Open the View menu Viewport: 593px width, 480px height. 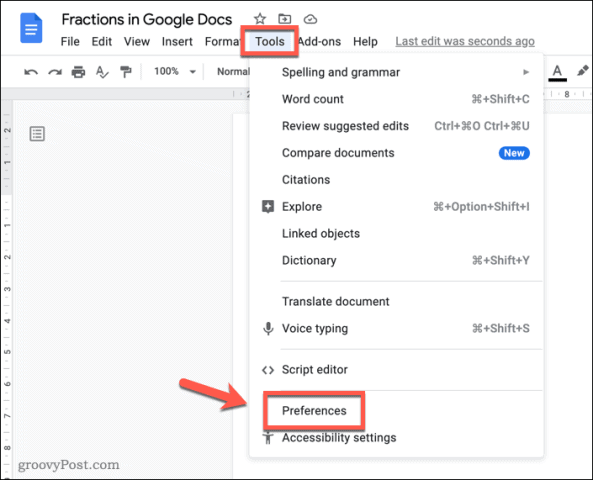137,41
